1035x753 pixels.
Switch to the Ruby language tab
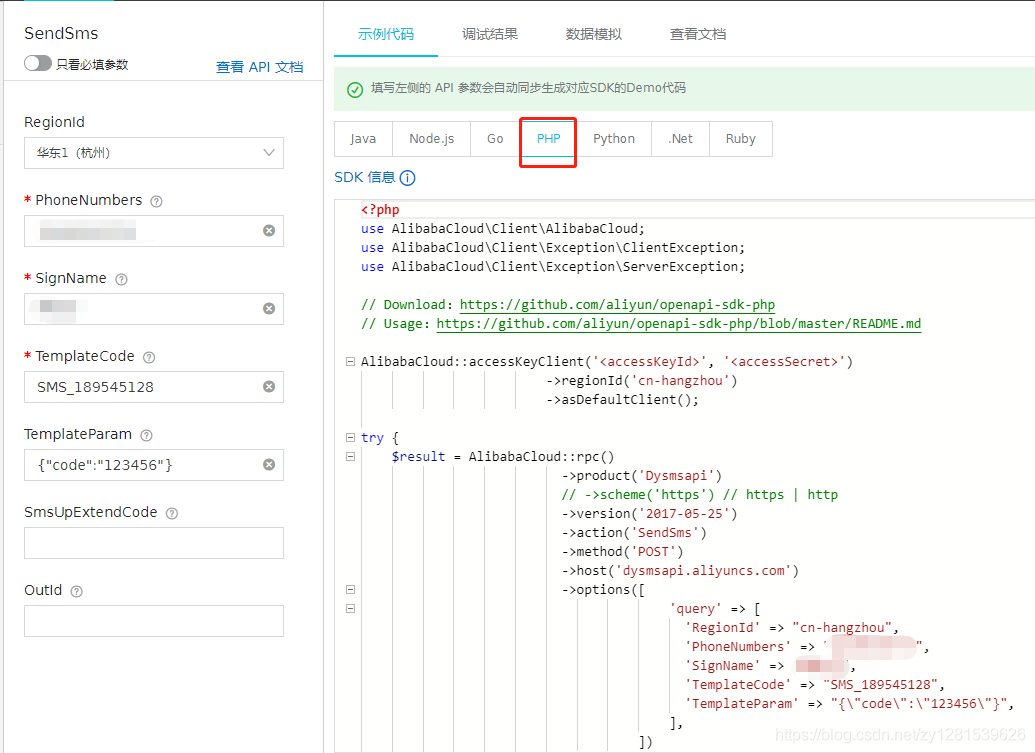pos(741,139)
